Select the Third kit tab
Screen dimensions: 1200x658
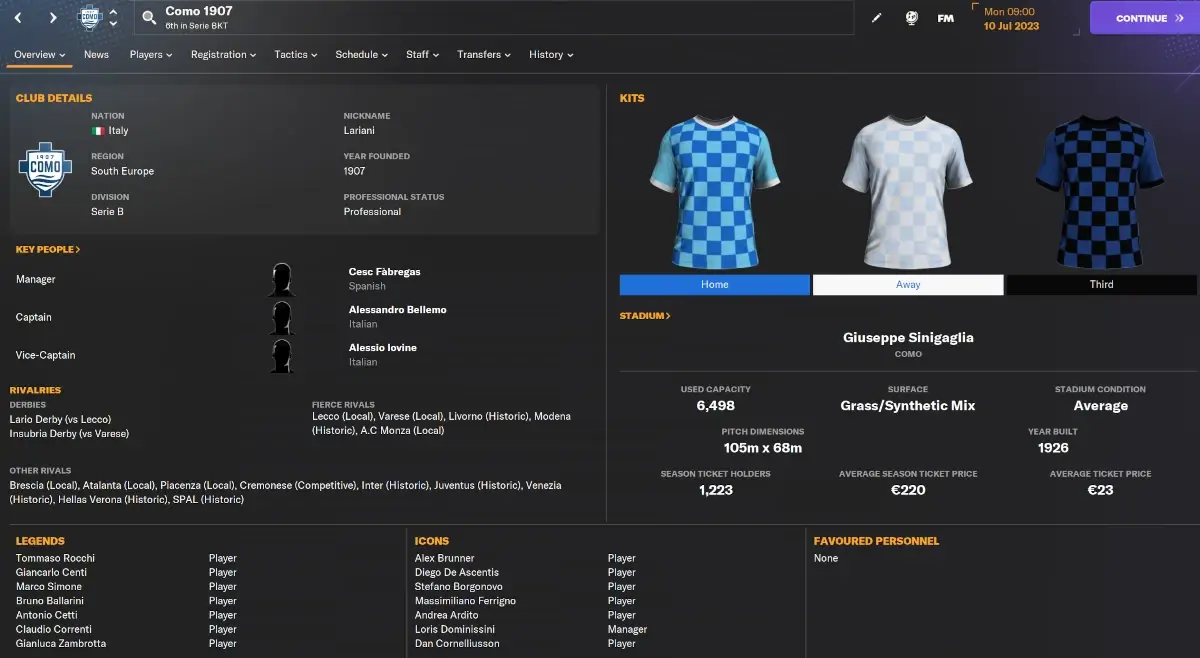point(1102,285)
